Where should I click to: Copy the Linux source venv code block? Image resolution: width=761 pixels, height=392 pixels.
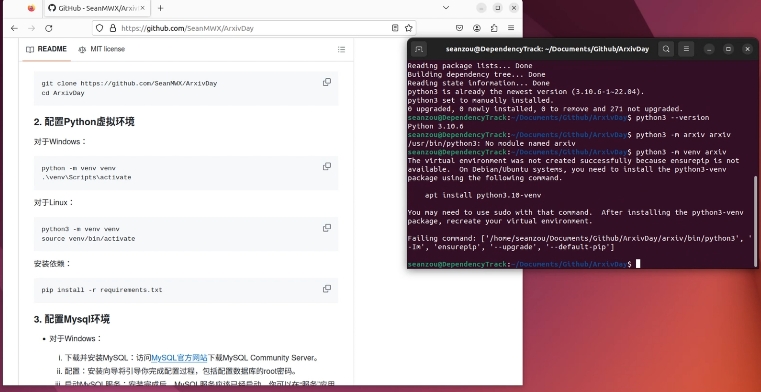pyautogui.click(x=327, y=228)
